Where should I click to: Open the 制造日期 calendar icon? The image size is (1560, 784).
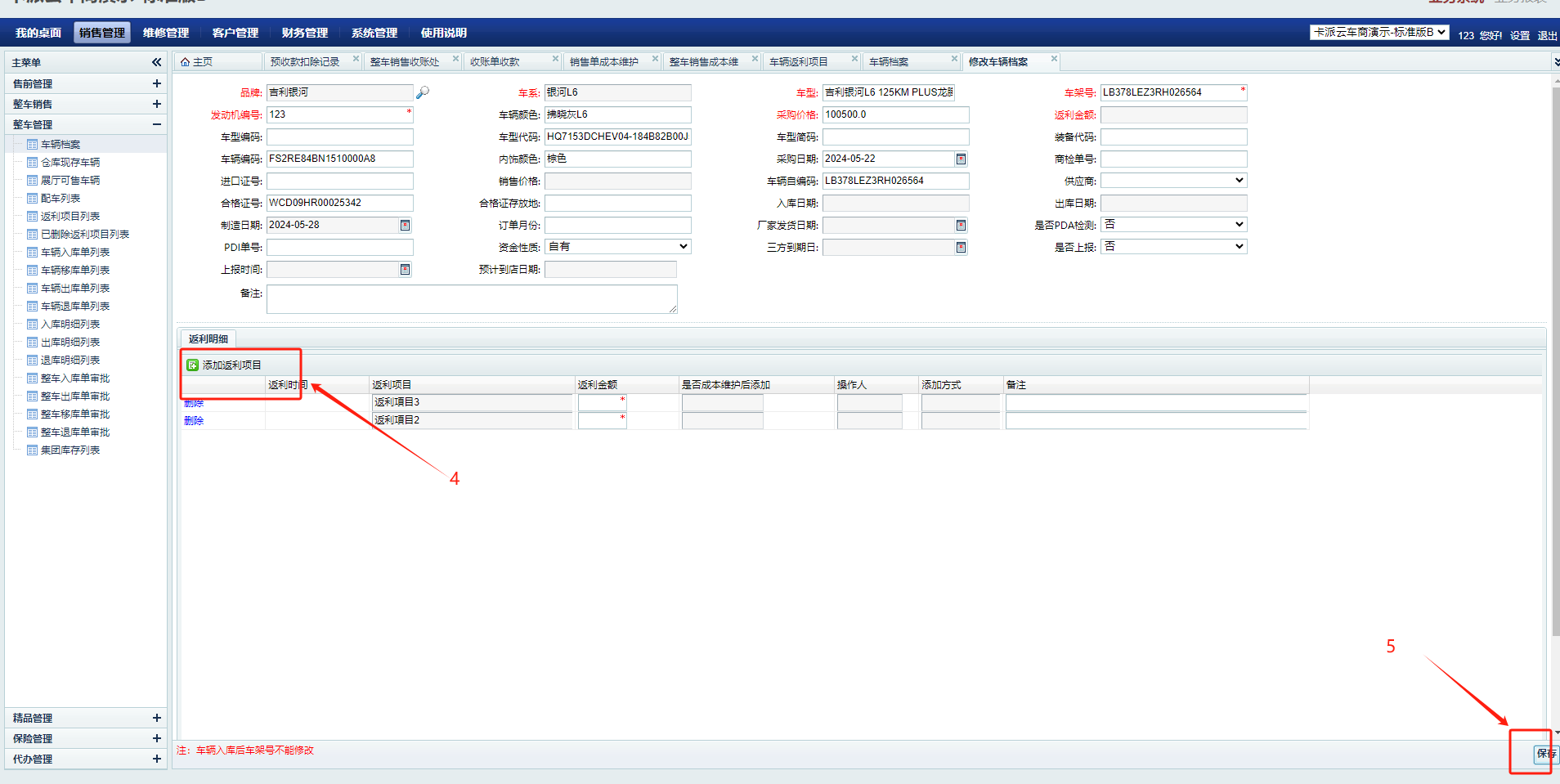[405, 226]
